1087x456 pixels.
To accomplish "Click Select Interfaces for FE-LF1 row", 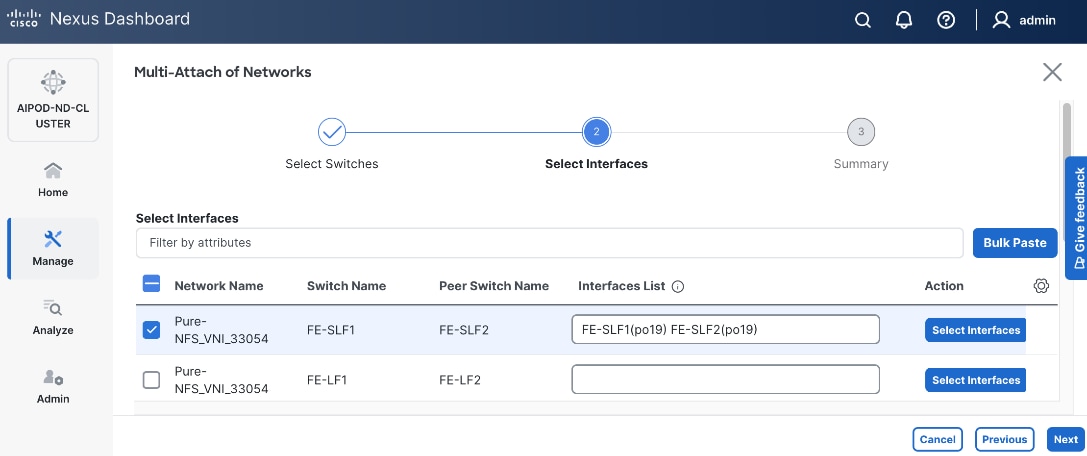I will click(975, 380).
